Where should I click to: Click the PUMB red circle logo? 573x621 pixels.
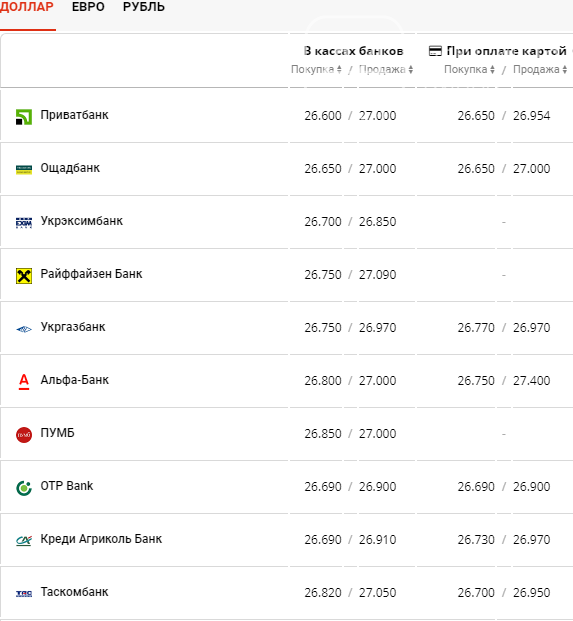click(x=24, y=435)
